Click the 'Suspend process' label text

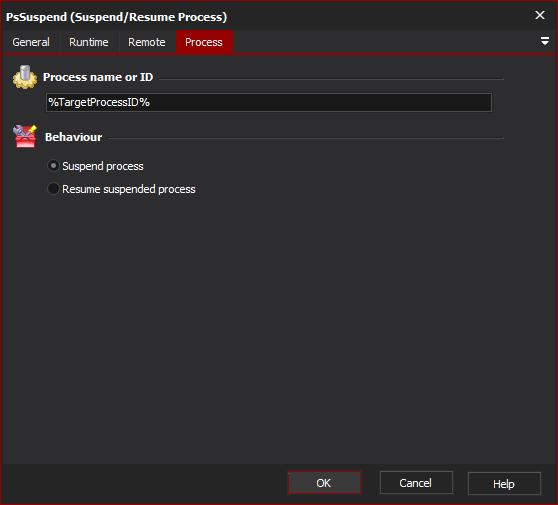pos(103,166)
